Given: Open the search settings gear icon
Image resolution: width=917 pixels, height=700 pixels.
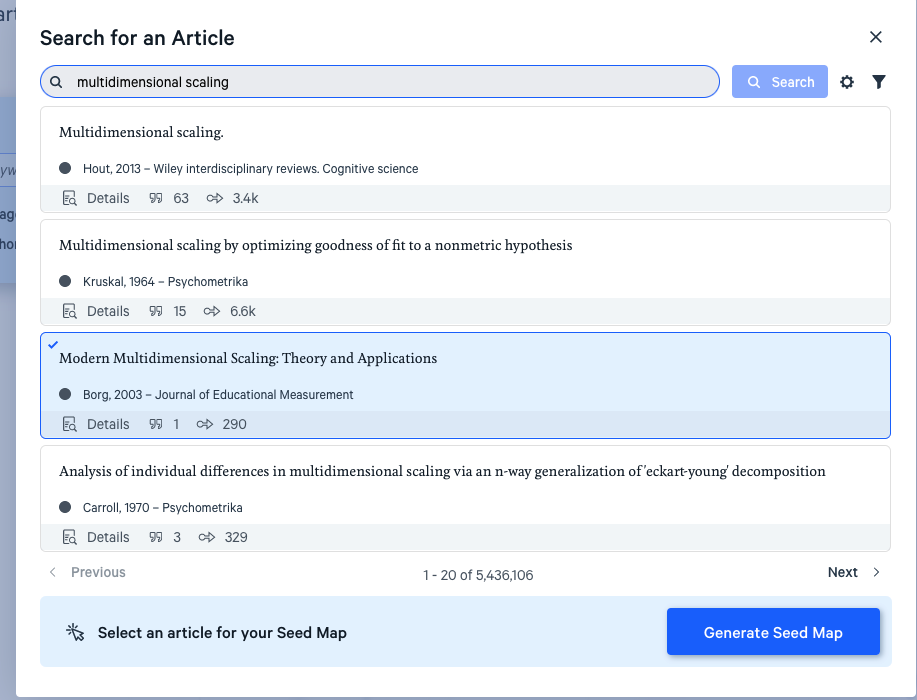Looking at the screenshot, I should (x=847, y=82).
